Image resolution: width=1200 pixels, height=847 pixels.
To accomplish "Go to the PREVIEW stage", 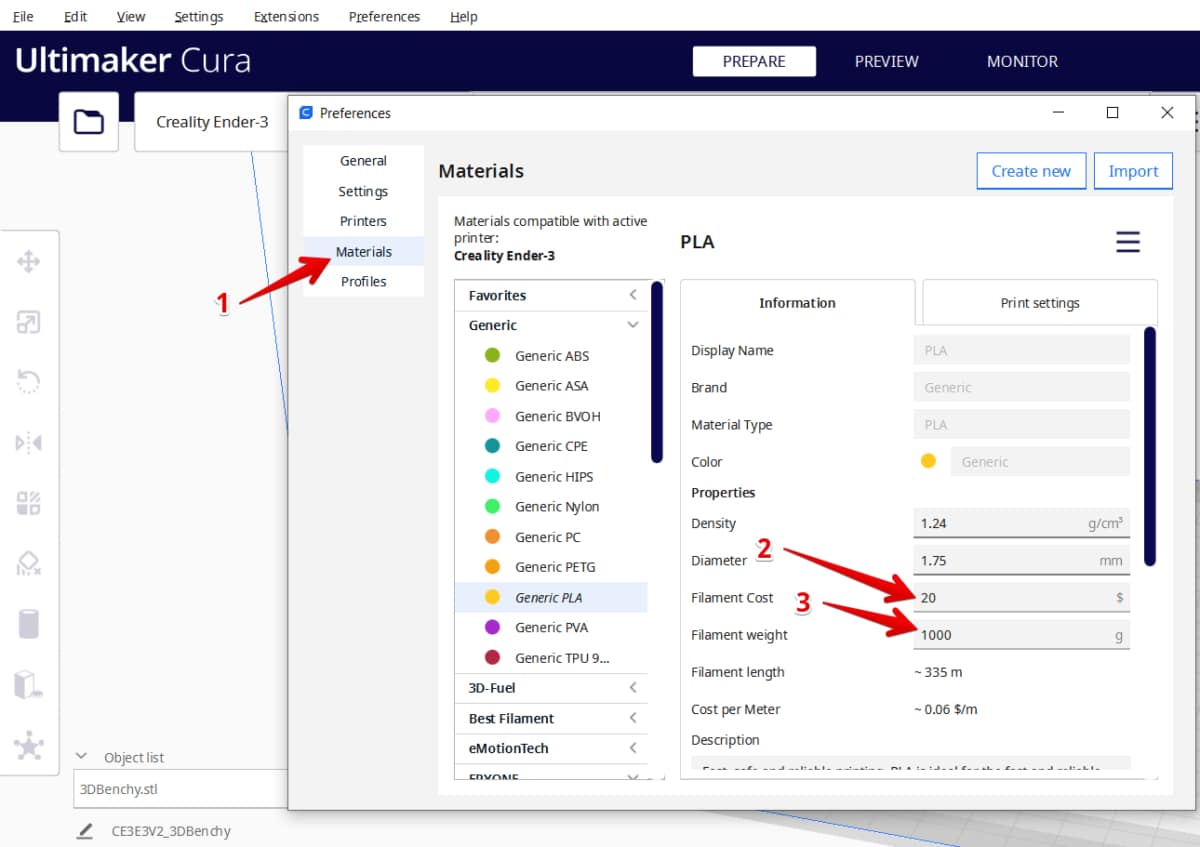I will (886, 61).
